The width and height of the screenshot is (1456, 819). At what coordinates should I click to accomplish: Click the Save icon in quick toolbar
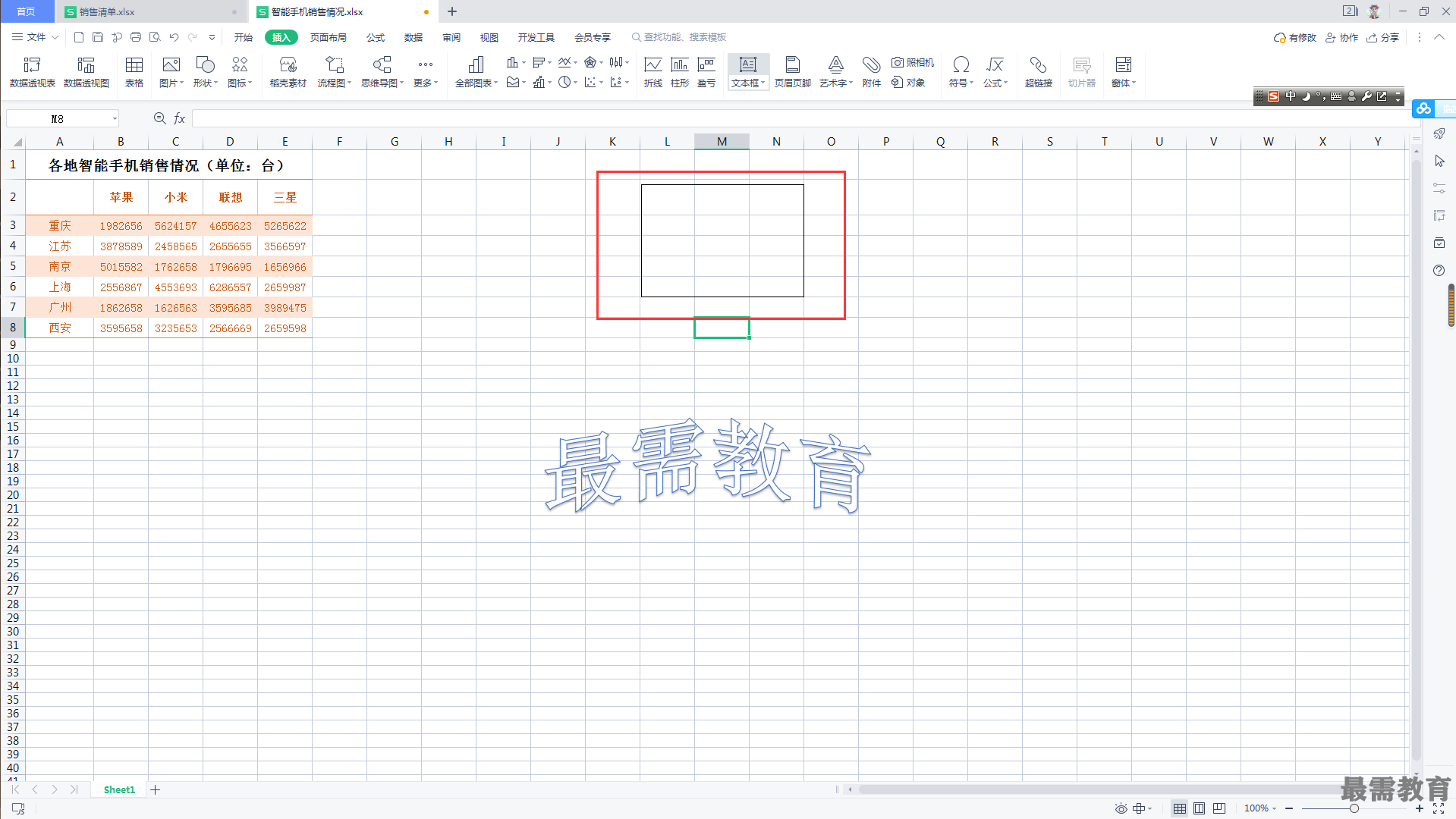tap(98, 37)
